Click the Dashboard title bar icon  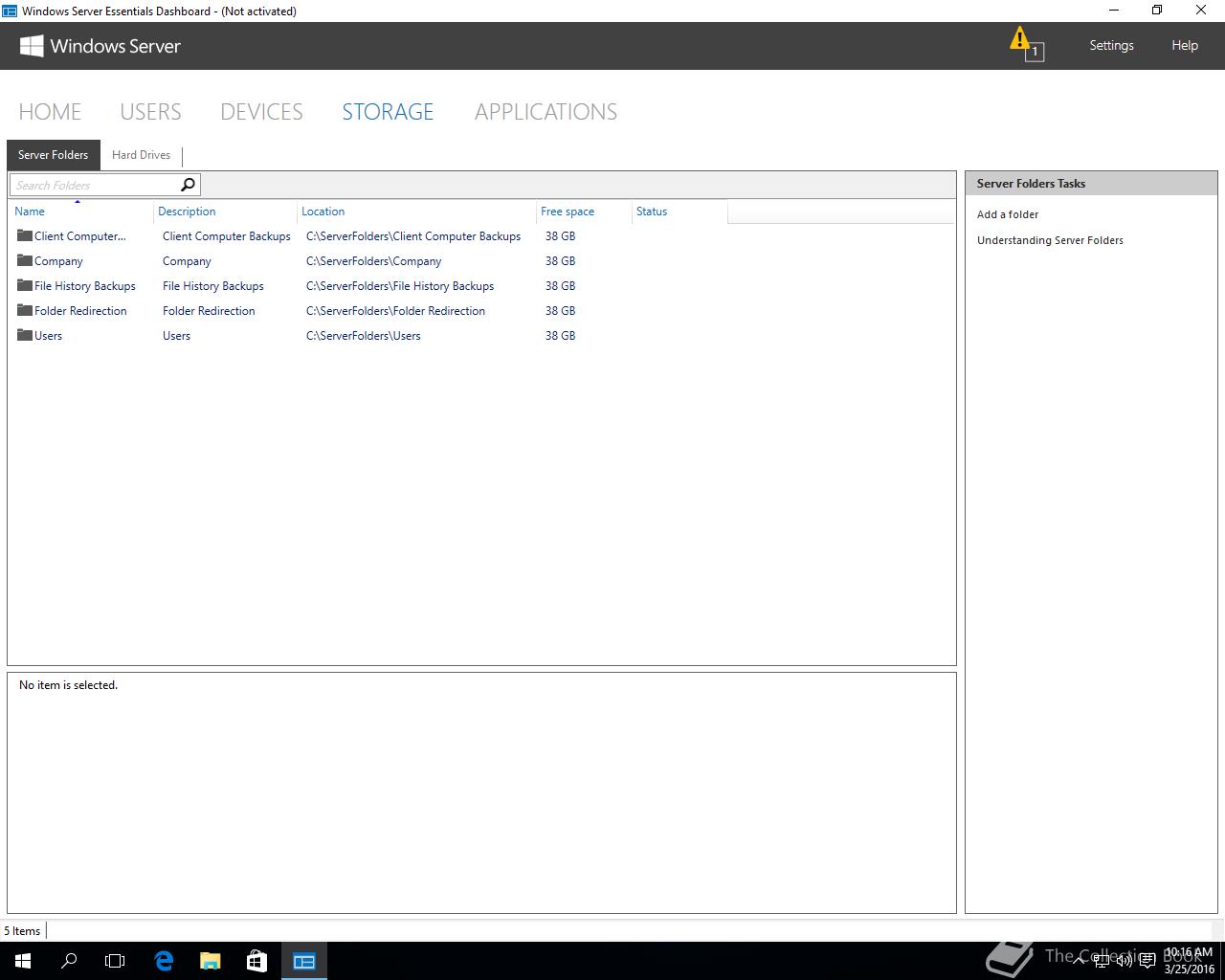[x=10, y=11]
